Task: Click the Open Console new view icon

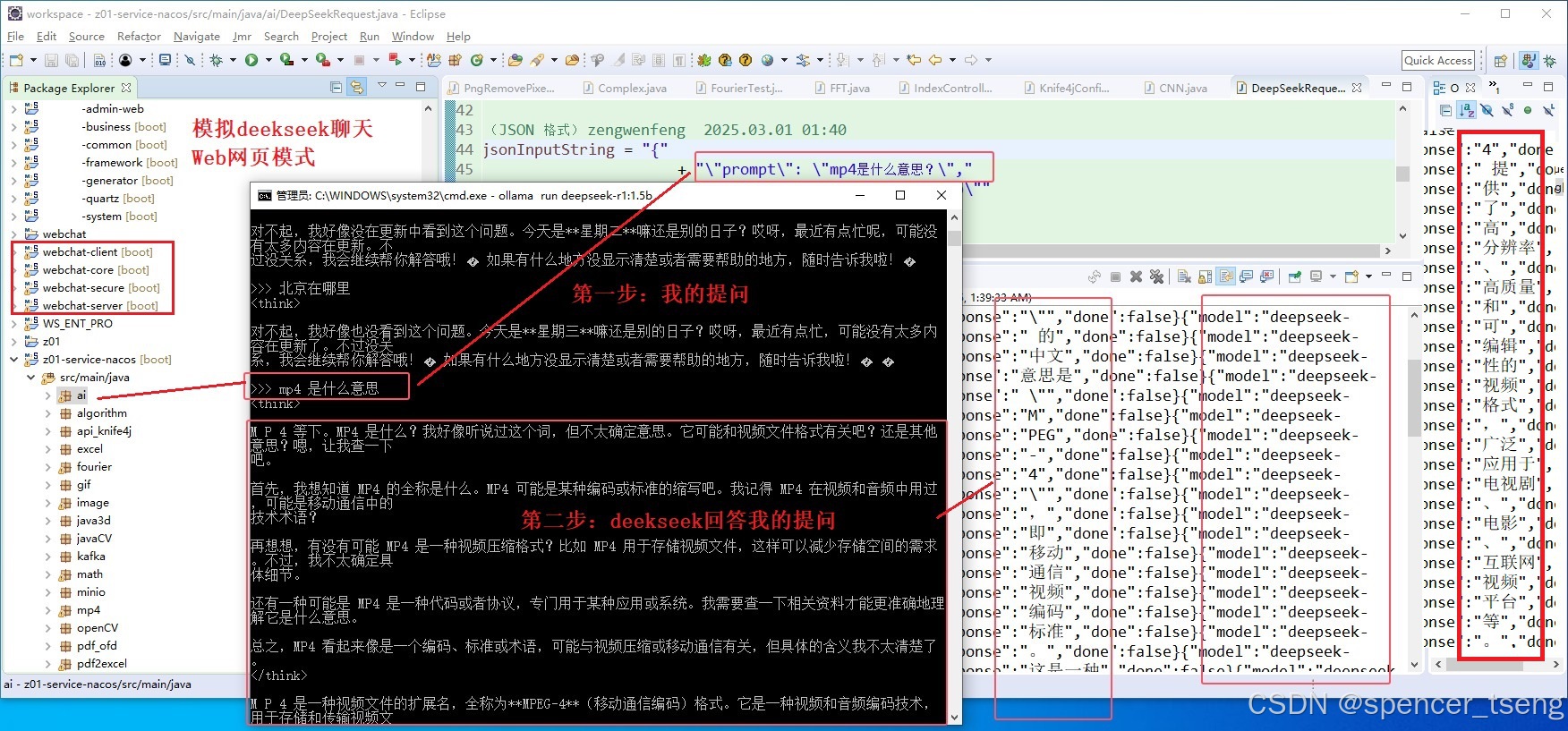Action: (1351, 276)
